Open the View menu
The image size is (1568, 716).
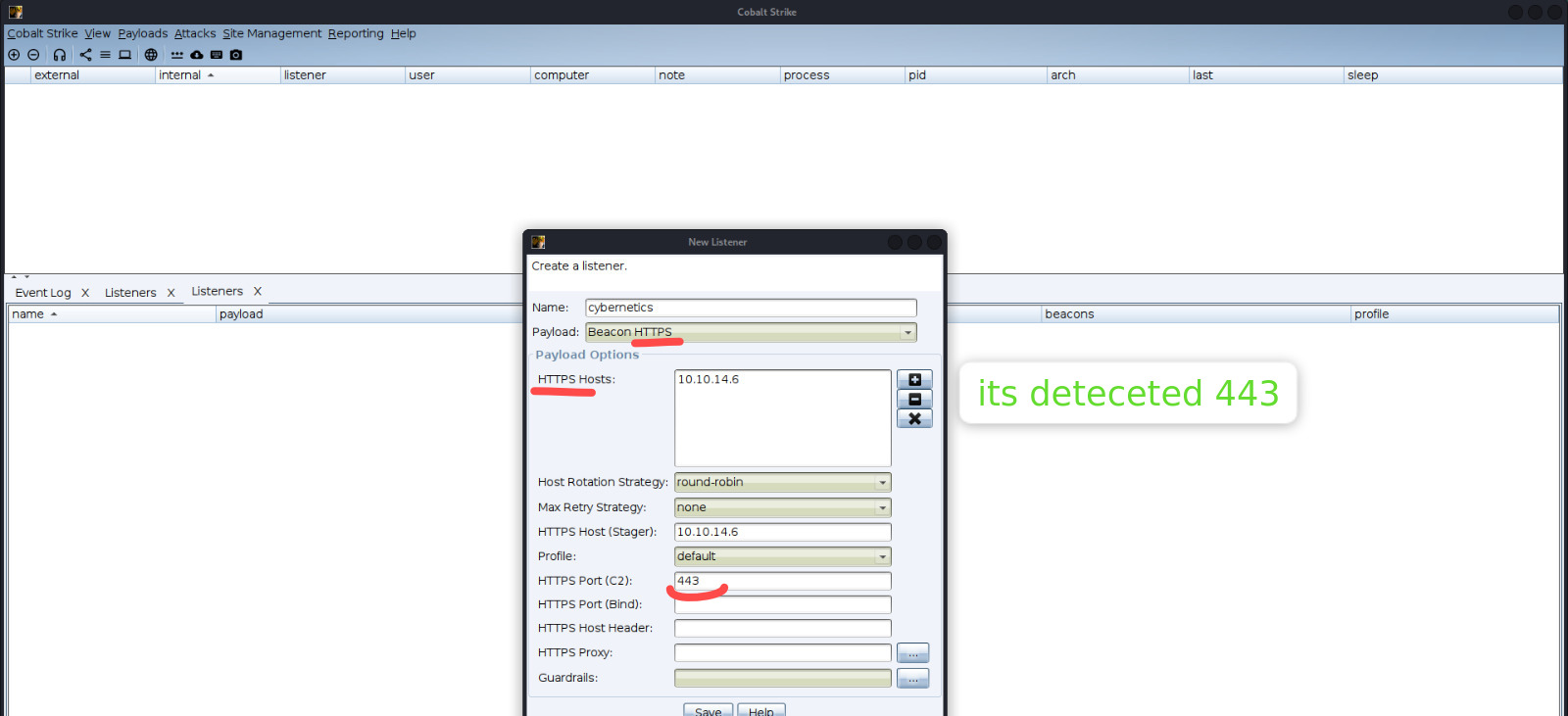(x=98, y=33)
